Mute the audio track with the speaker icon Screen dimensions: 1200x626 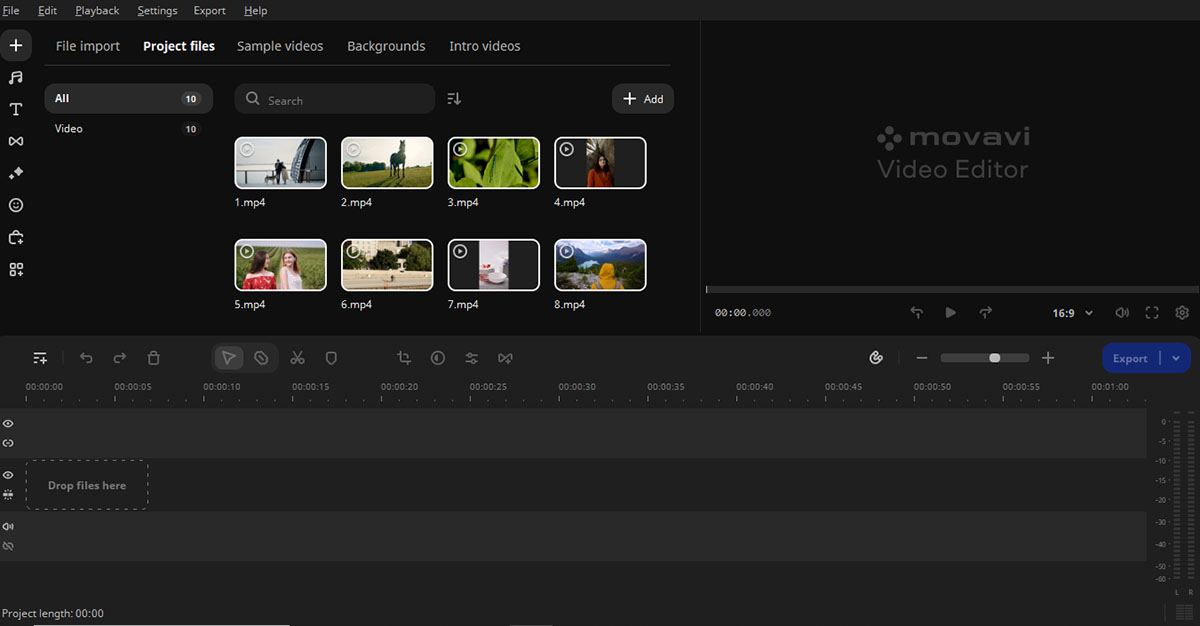tap(8, 526)
